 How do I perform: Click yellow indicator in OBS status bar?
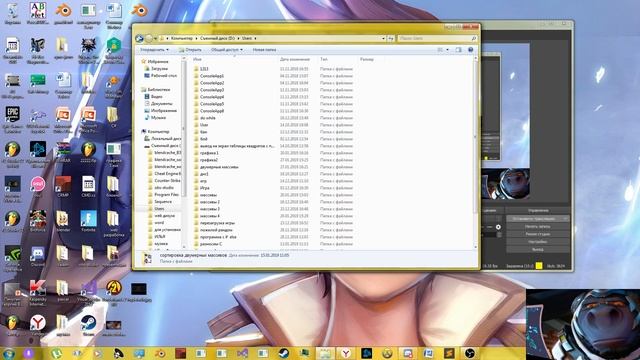(539, 266)
